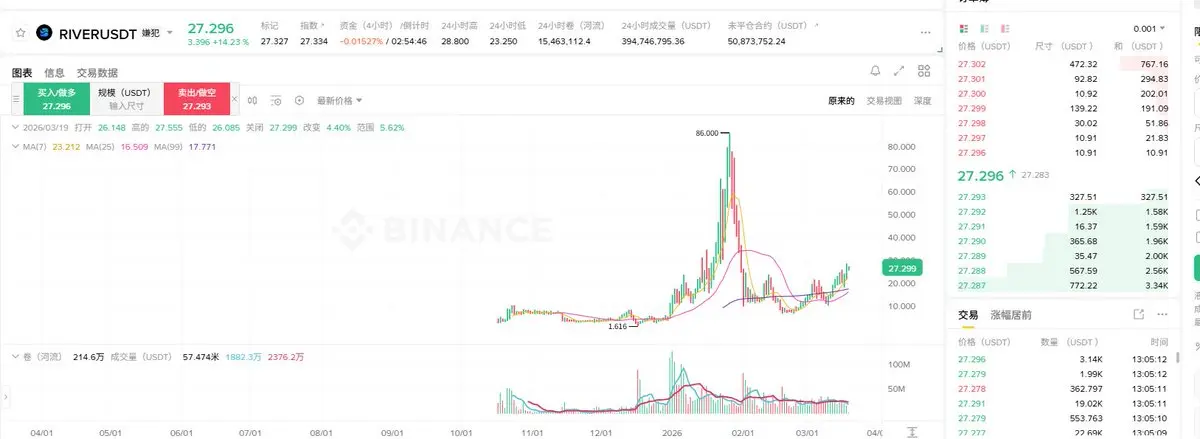Click the RIVERUSDT coin logo

coord(43,33)
